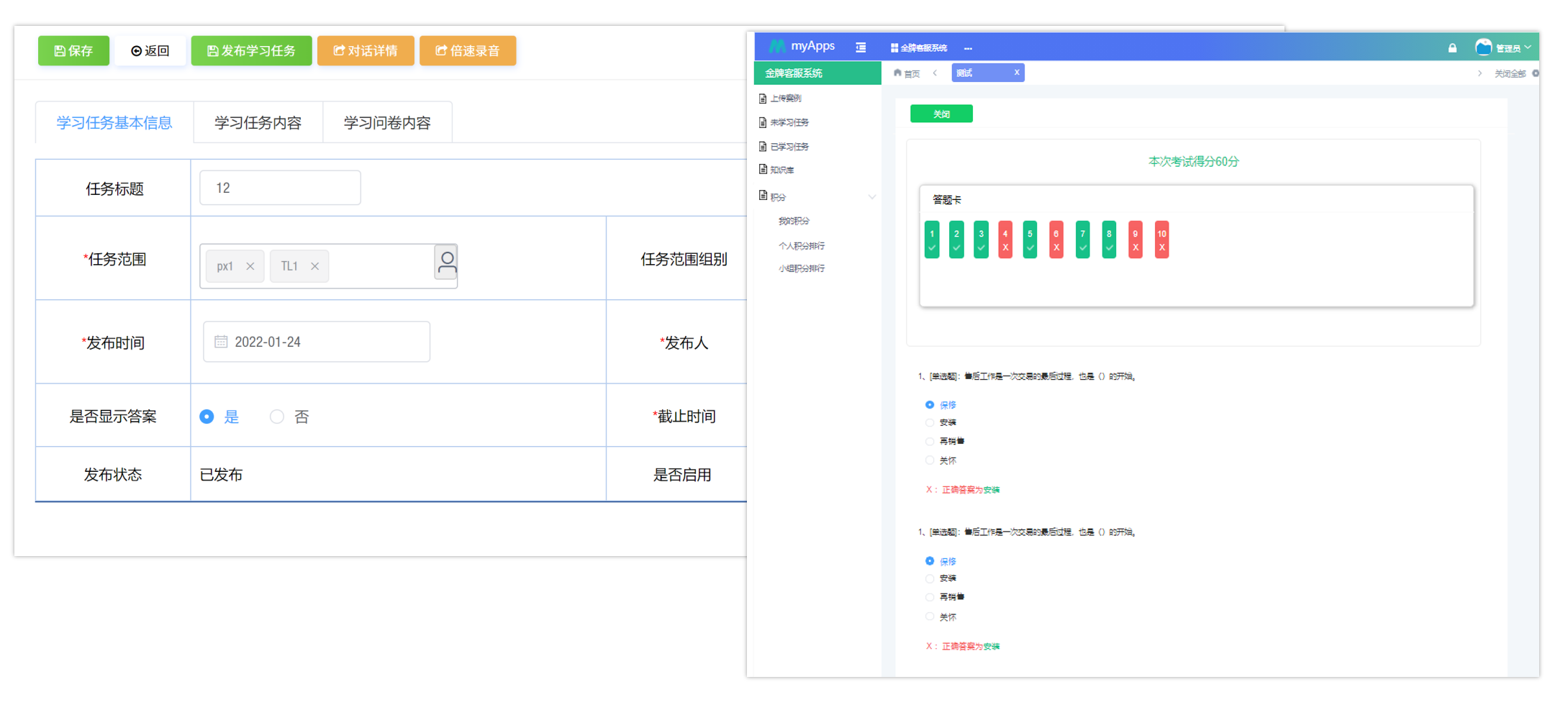Viewport: 1568px width, 705px height.
Task: Jump to wrong question 4 on answer card
Action: click(x=1005, y=240)
